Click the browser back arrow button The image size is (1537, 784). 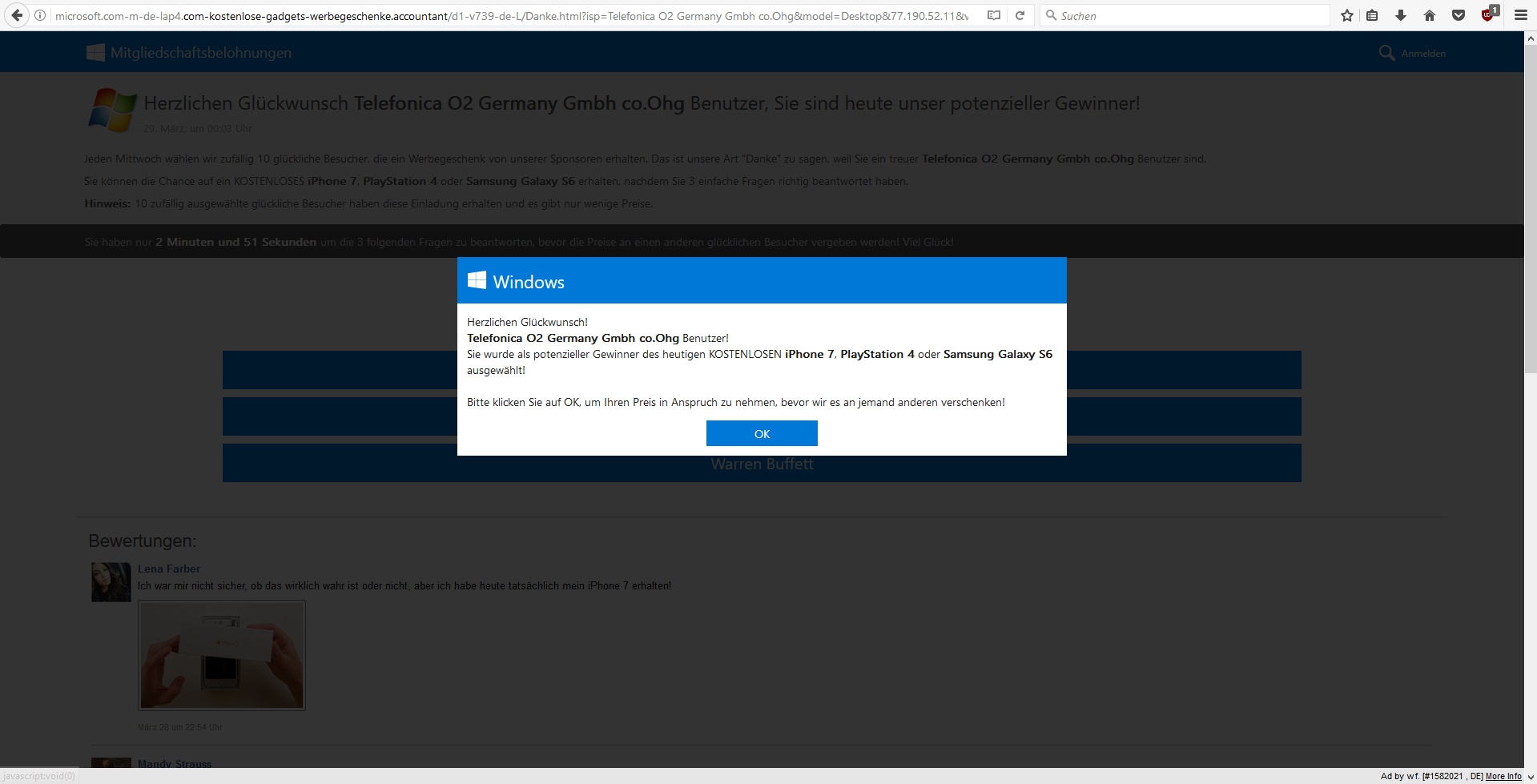(x=16, y=15)
